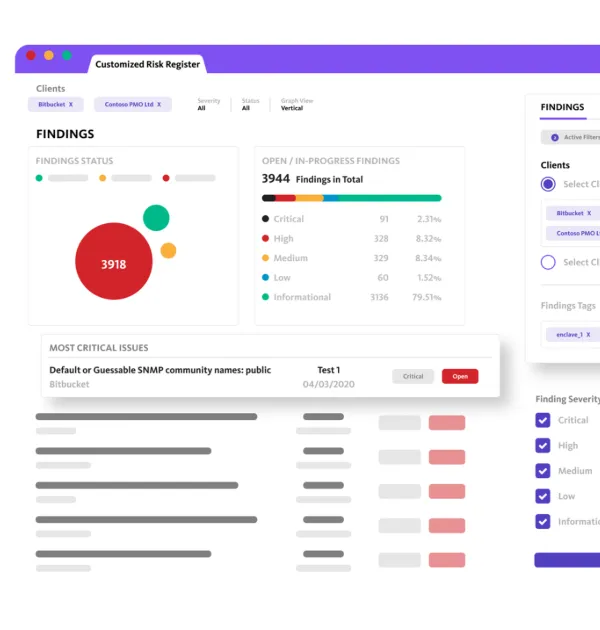Remove Bitbucket tag in side panel
600x630 pixels.
[589, 213]
